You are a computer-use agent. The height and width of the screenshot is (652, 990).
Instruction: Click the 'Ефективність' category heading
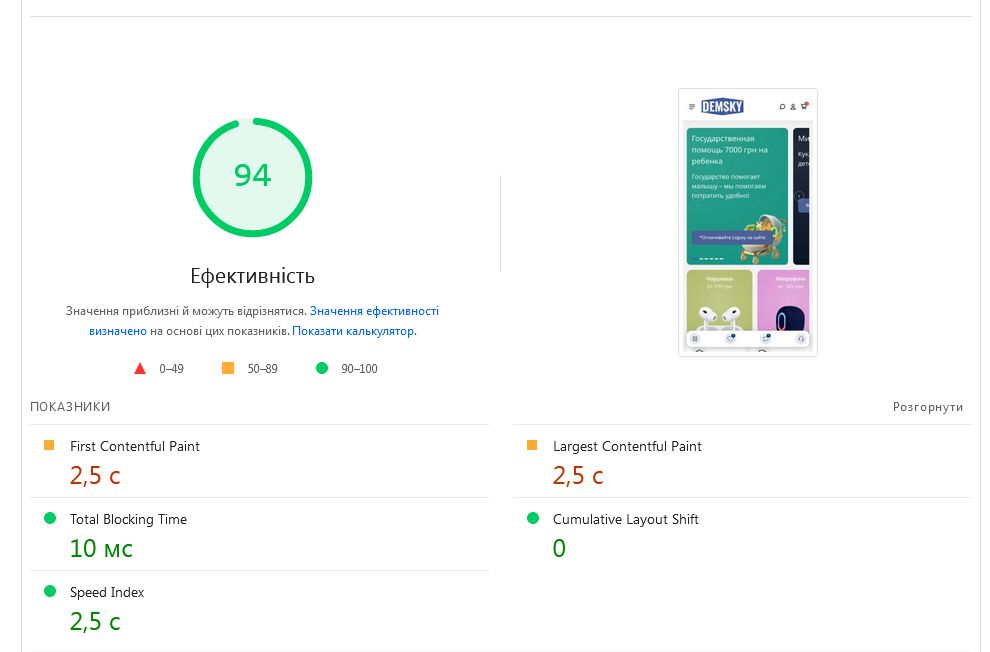(253, 276)
